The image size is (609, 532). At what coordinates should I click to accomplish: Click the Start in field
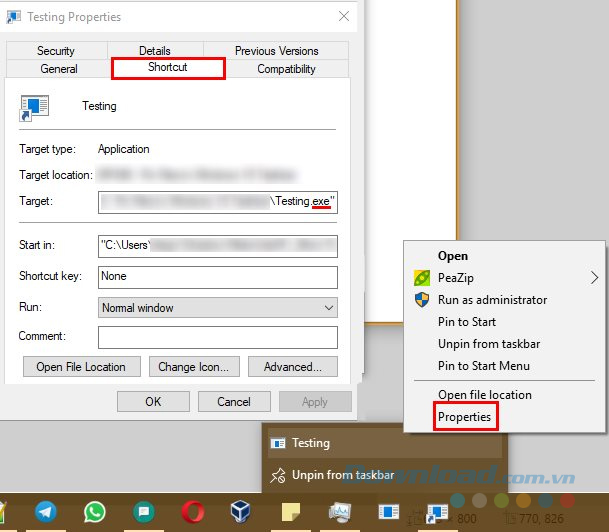coord(218,246)
